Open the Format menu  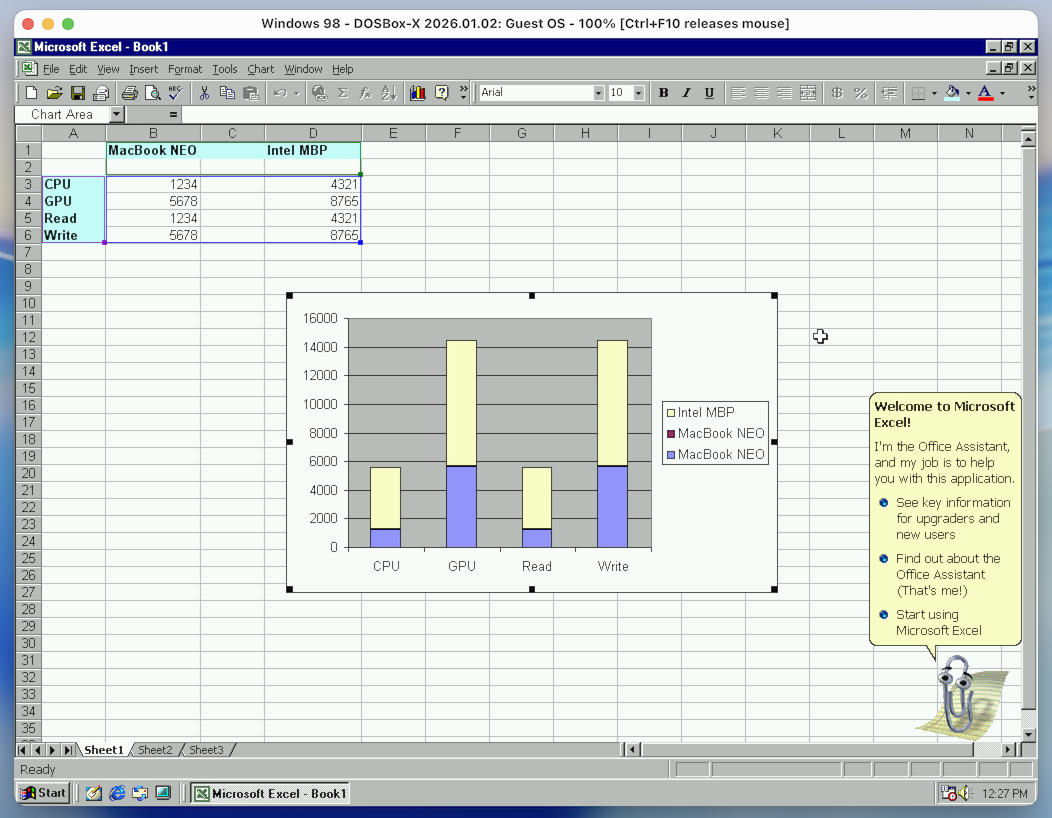pos(185,69)
